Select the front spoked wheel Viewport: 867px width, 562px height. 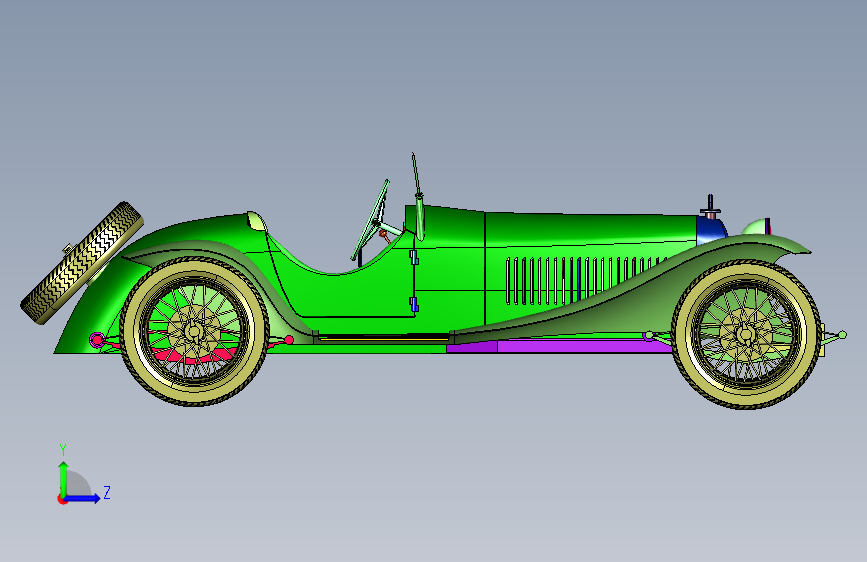pyautogui.click(x=746, y=335)
